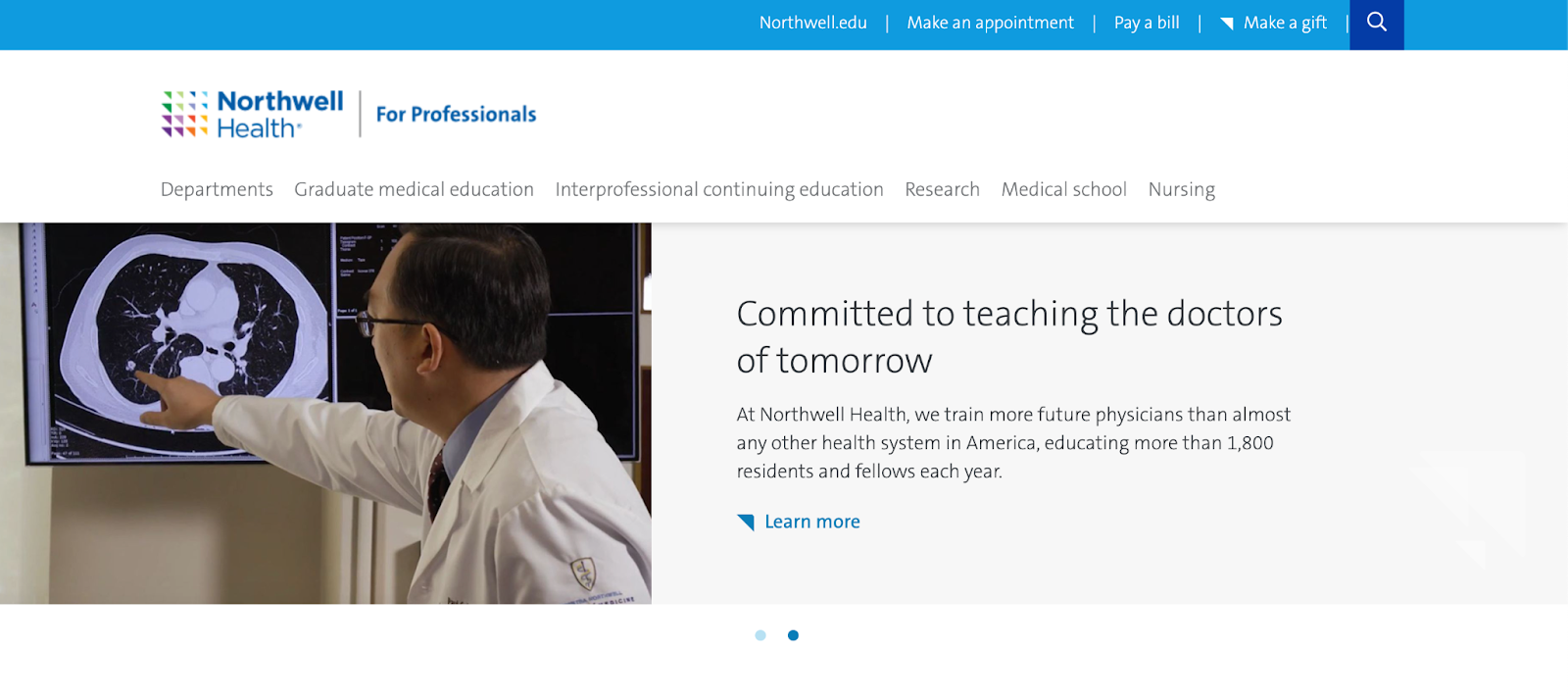Click the blue arrow beside Learn more

tap(746, 522)
